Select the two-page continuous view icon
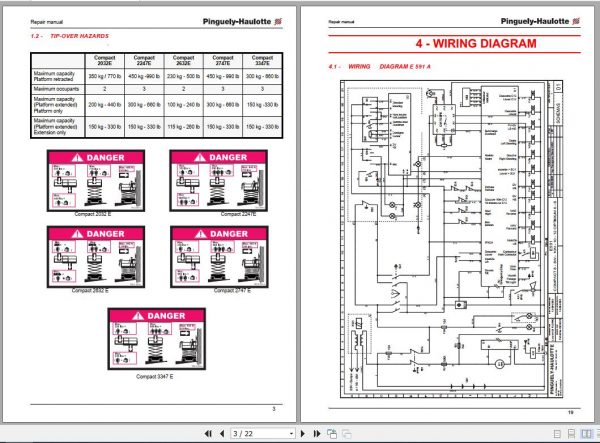This screenshot has width=600, height=443. click(598, 434)
